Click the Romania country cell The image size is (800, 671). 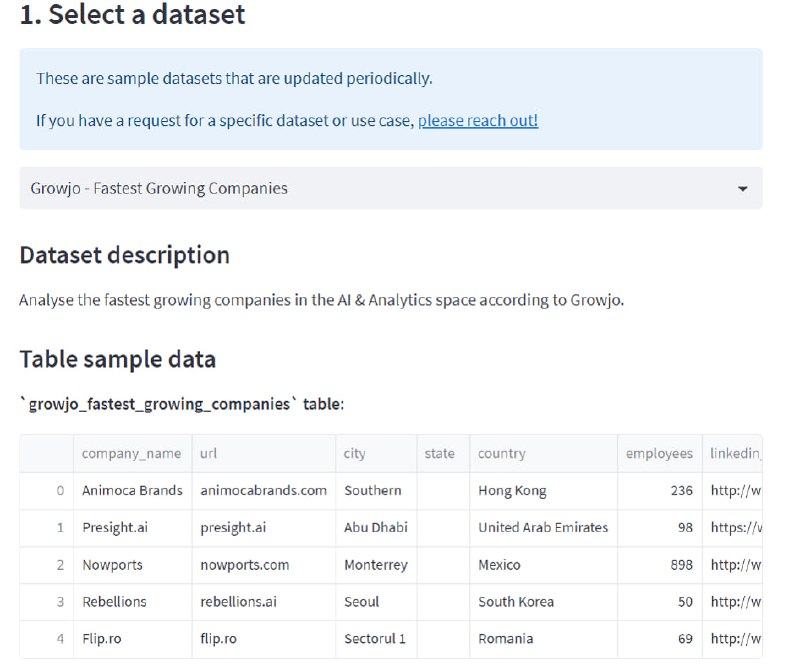click(543, 639)
